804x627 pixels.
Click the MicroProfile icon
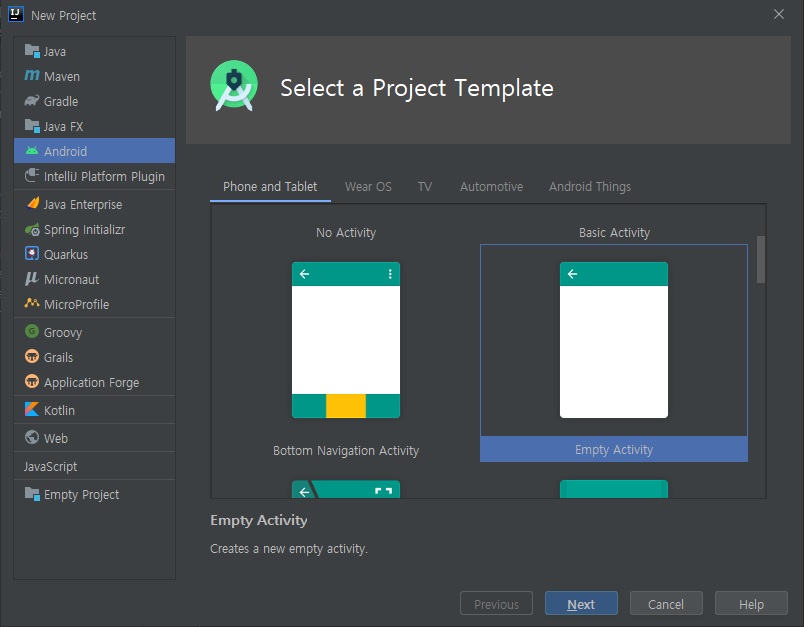(32, 304)
